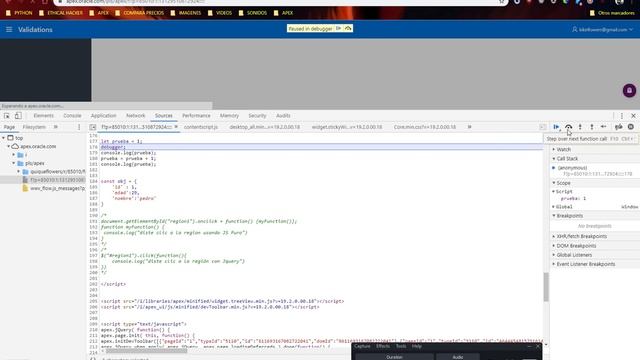The width and height of the screenshot is (640, 360).
Task: Collapse the Breakpoints section
Action: pos(568,216)
